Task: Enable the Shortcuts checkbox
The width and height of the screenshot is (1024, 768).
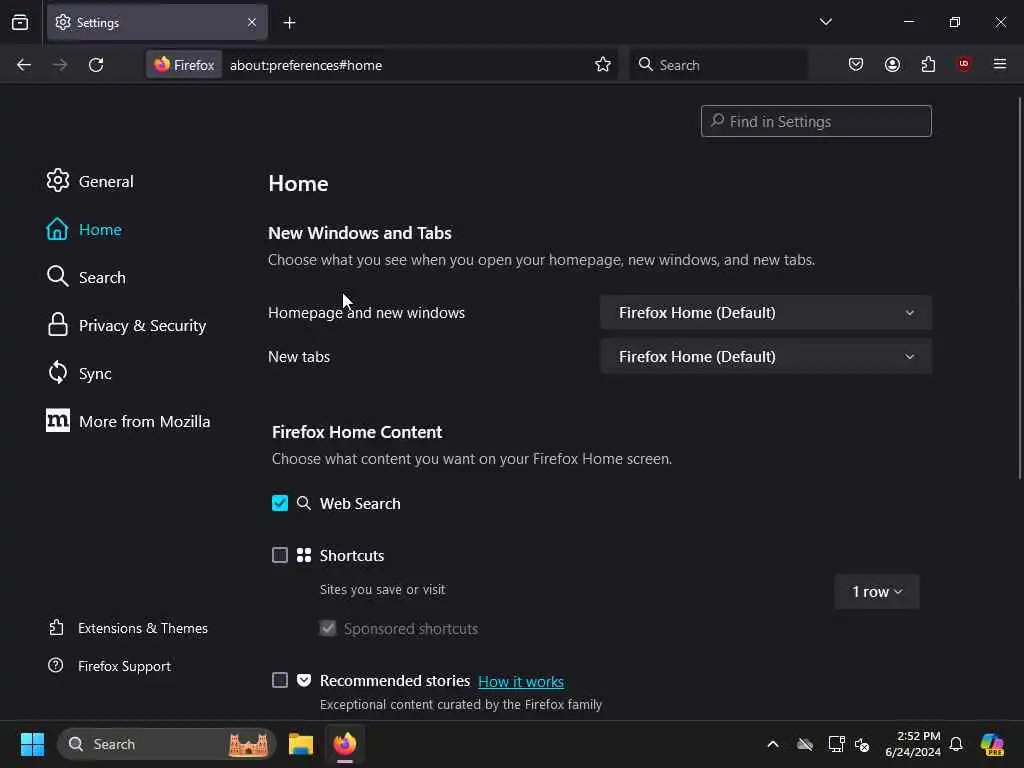Action: click(280, 555)
